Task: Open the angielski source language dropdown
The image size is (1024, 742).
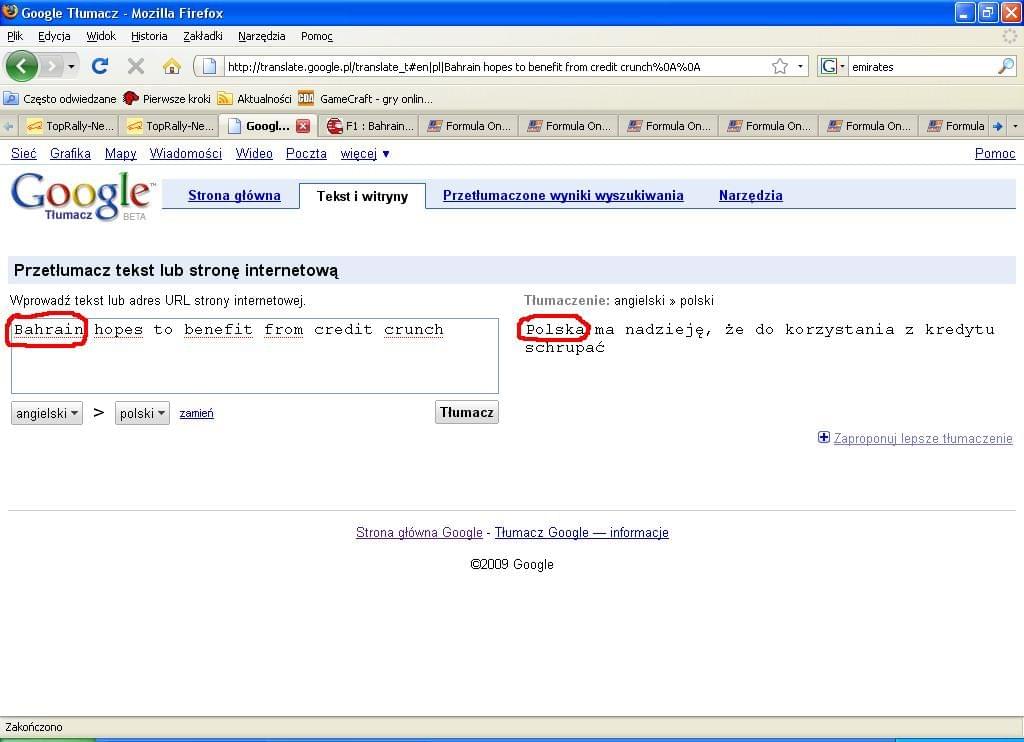Action: tap(47, 413)
